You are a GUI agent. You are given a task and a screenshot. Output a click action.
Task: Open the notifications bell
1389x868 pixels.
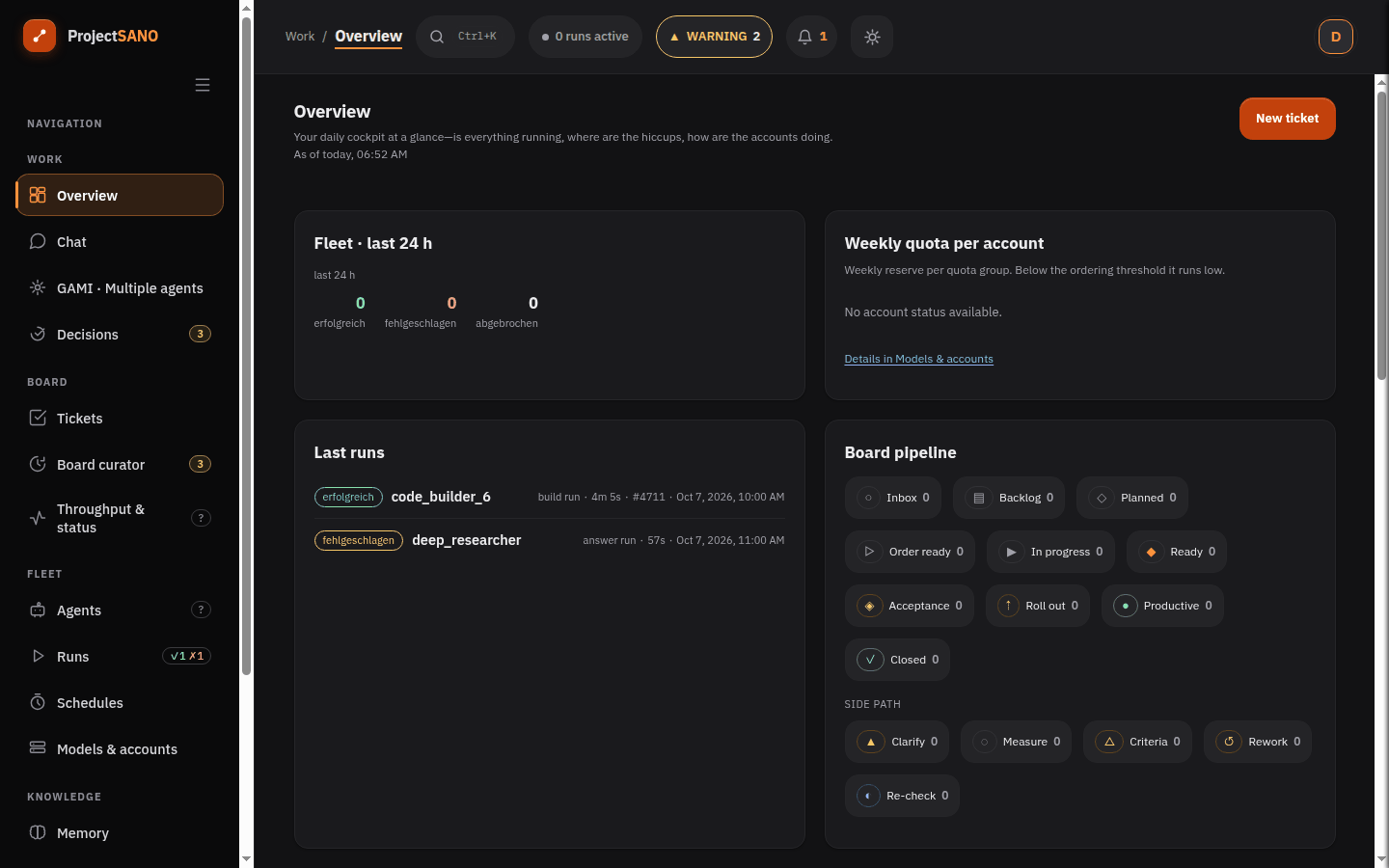(x=811, y=37)
